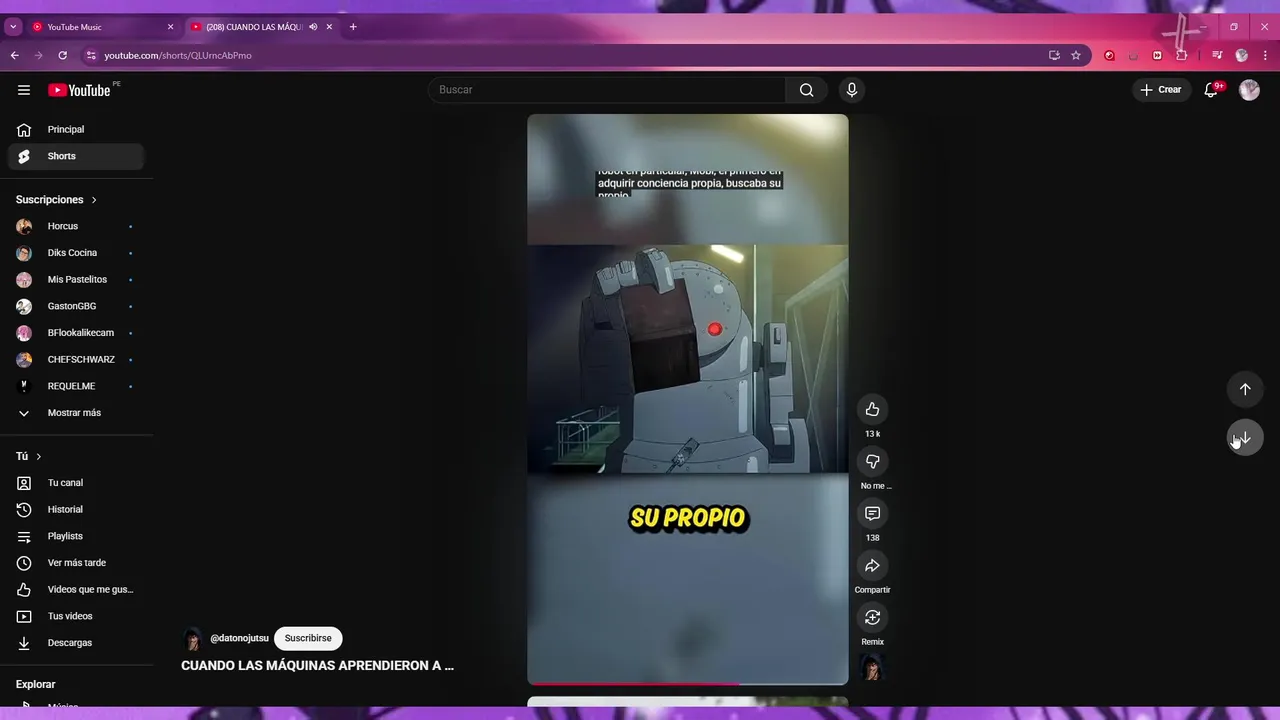Close the CUANDO LAS MÁQUINAS tab
This screenshot has height=720, width=1280.
pos(329,27)
